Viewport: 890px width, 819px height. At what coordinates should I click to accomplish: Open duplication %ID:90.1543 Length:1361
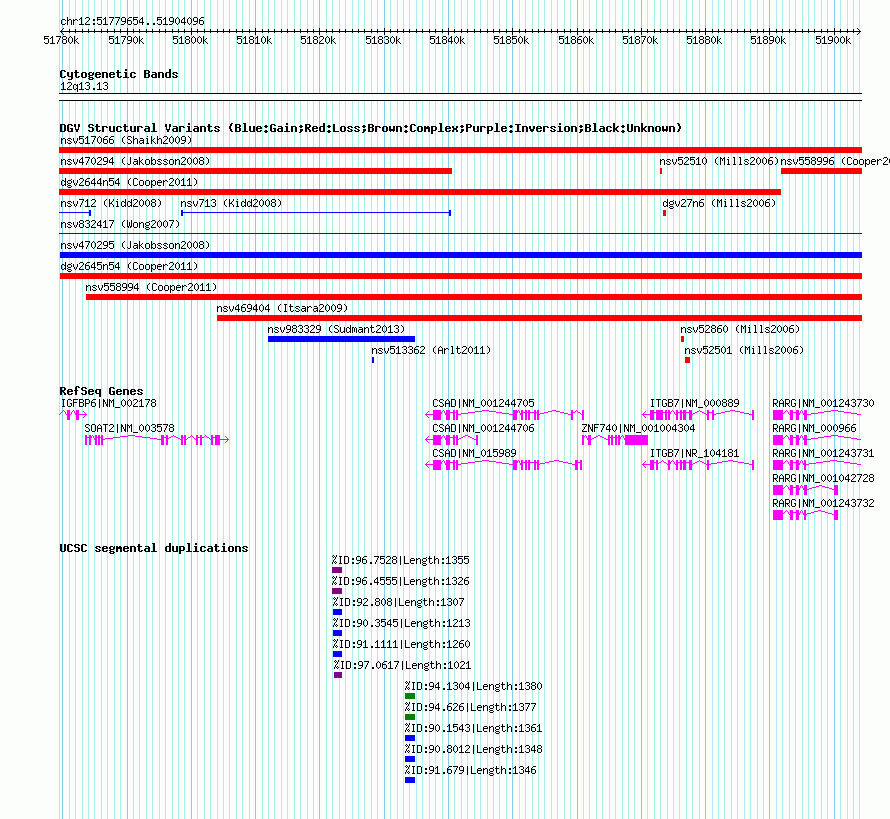pyautogui.click(x=410, y=738)
